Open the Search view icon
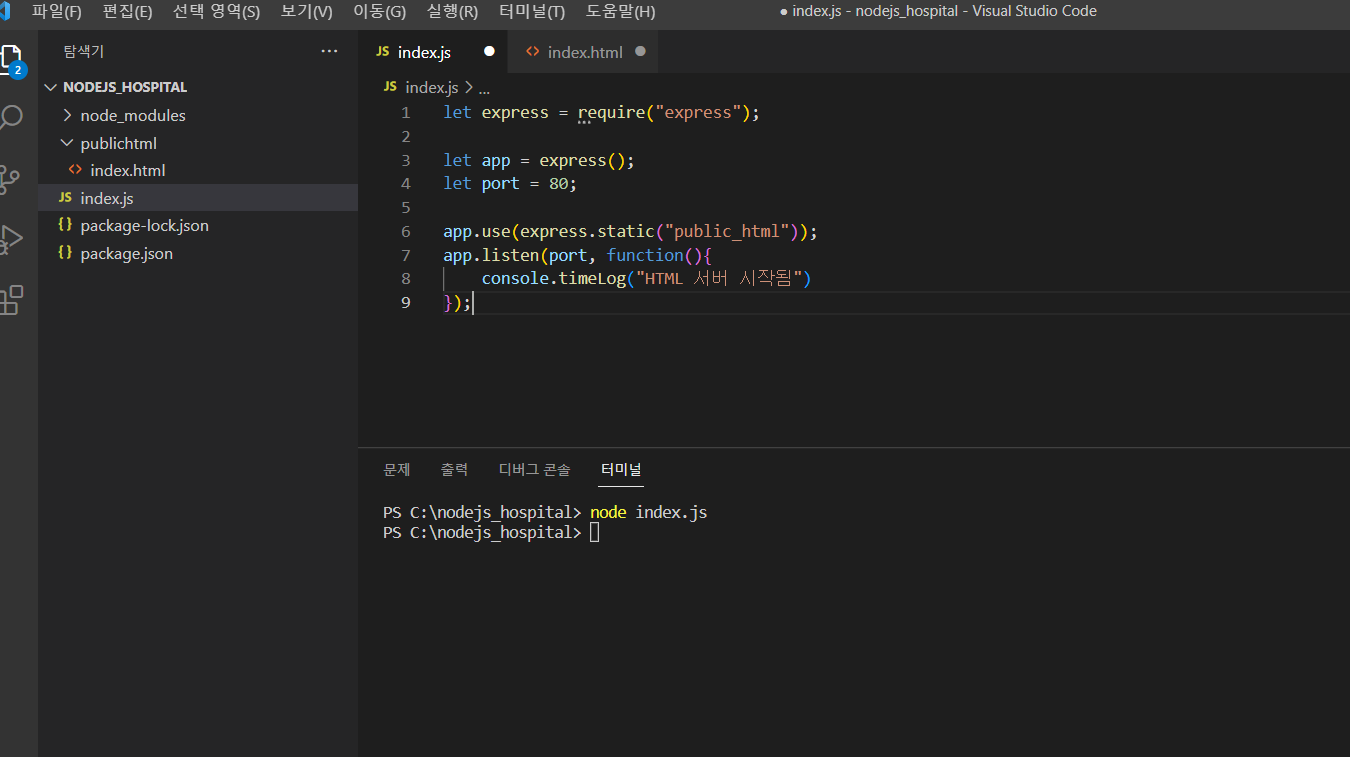This screenshot has height=757, width=1350. pyautogui.click(x=12, y=118)
